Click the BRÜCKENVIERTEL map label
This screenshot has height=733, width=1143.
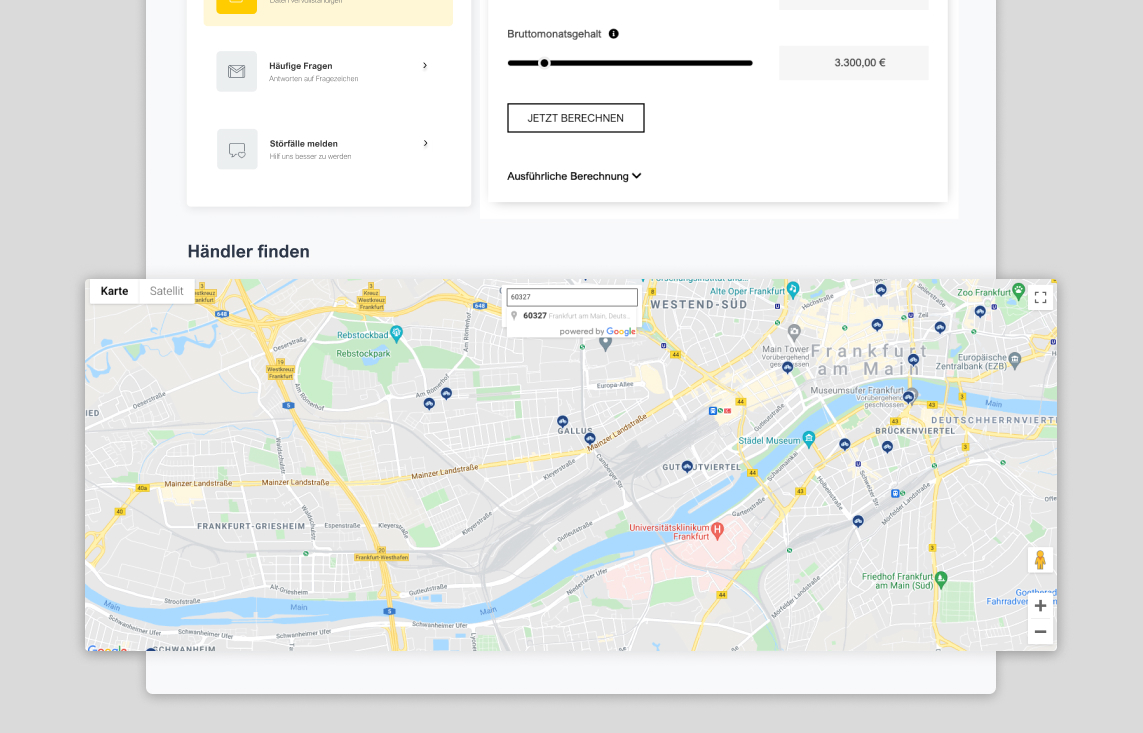coord(915,431)
